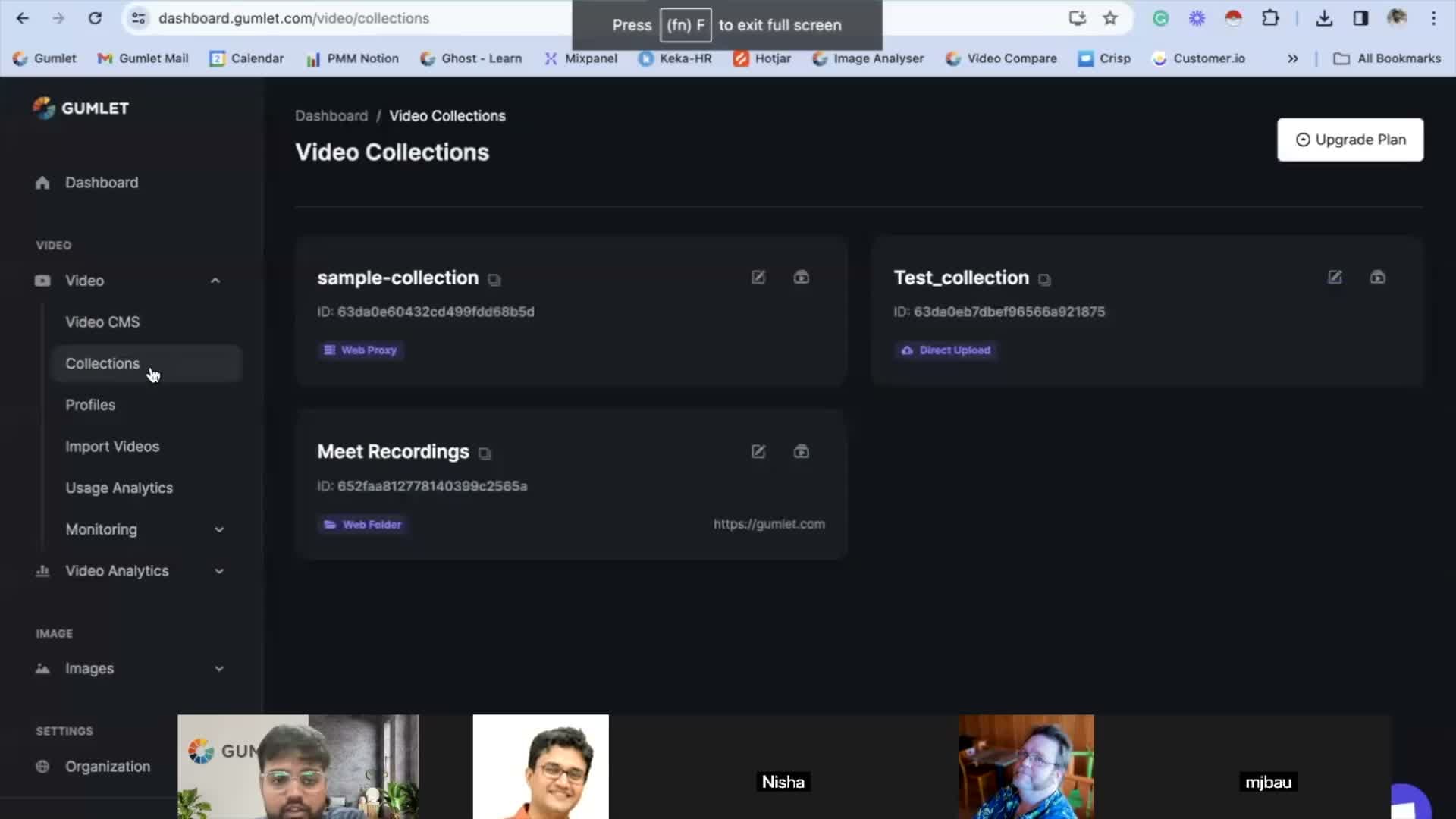Open browser downloads icon
Viewport: 1456px width, 819px height.
coord(1324,18)
